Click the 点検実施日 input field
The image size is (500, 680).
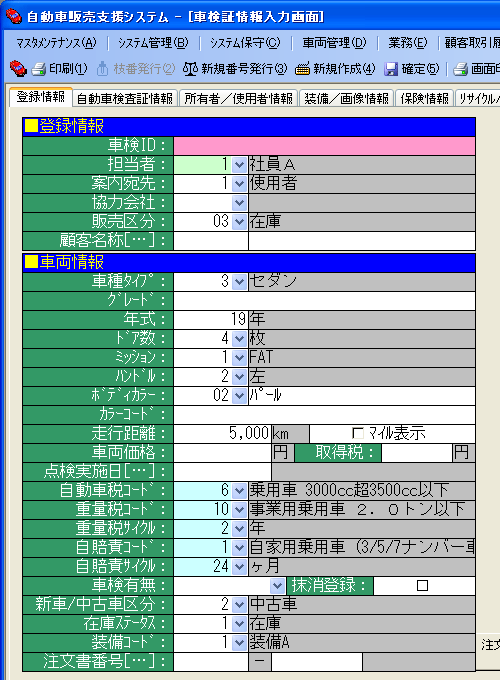coord(222,471)
